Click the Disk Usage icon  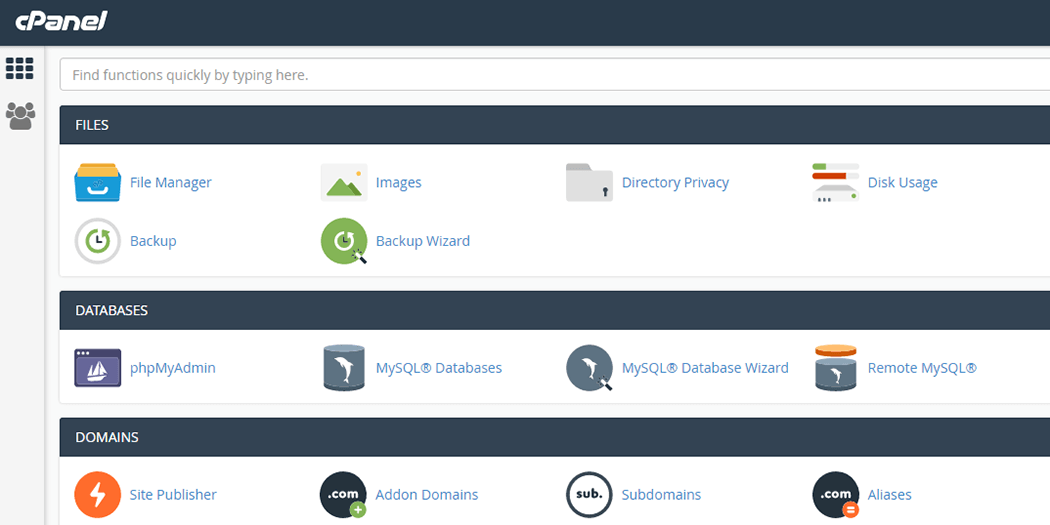pyautogui.click(x=835, y=183)
